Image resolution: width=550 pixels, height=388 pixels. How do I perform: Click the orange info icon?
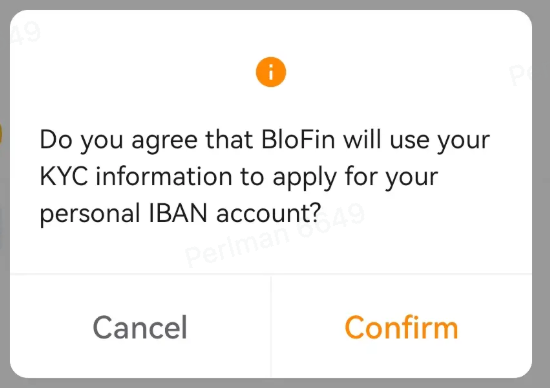(271, 72)
